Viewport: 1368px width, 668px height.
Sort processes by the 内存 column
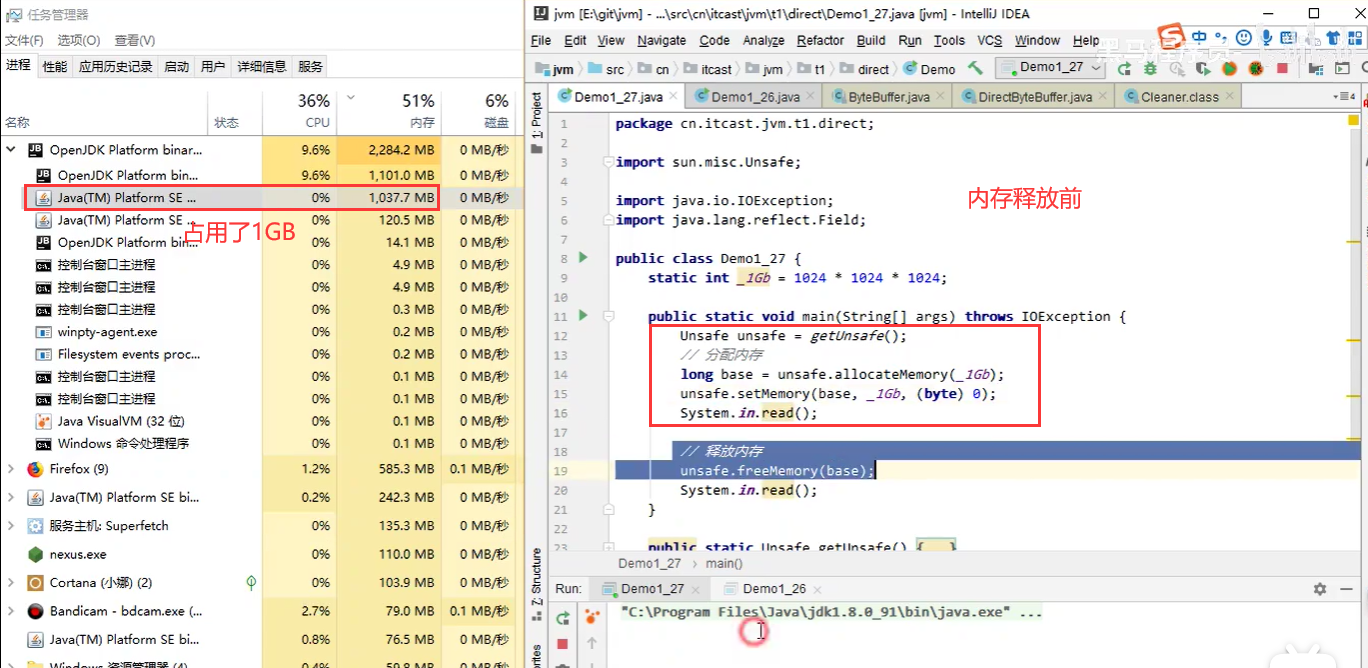point(388,111)
